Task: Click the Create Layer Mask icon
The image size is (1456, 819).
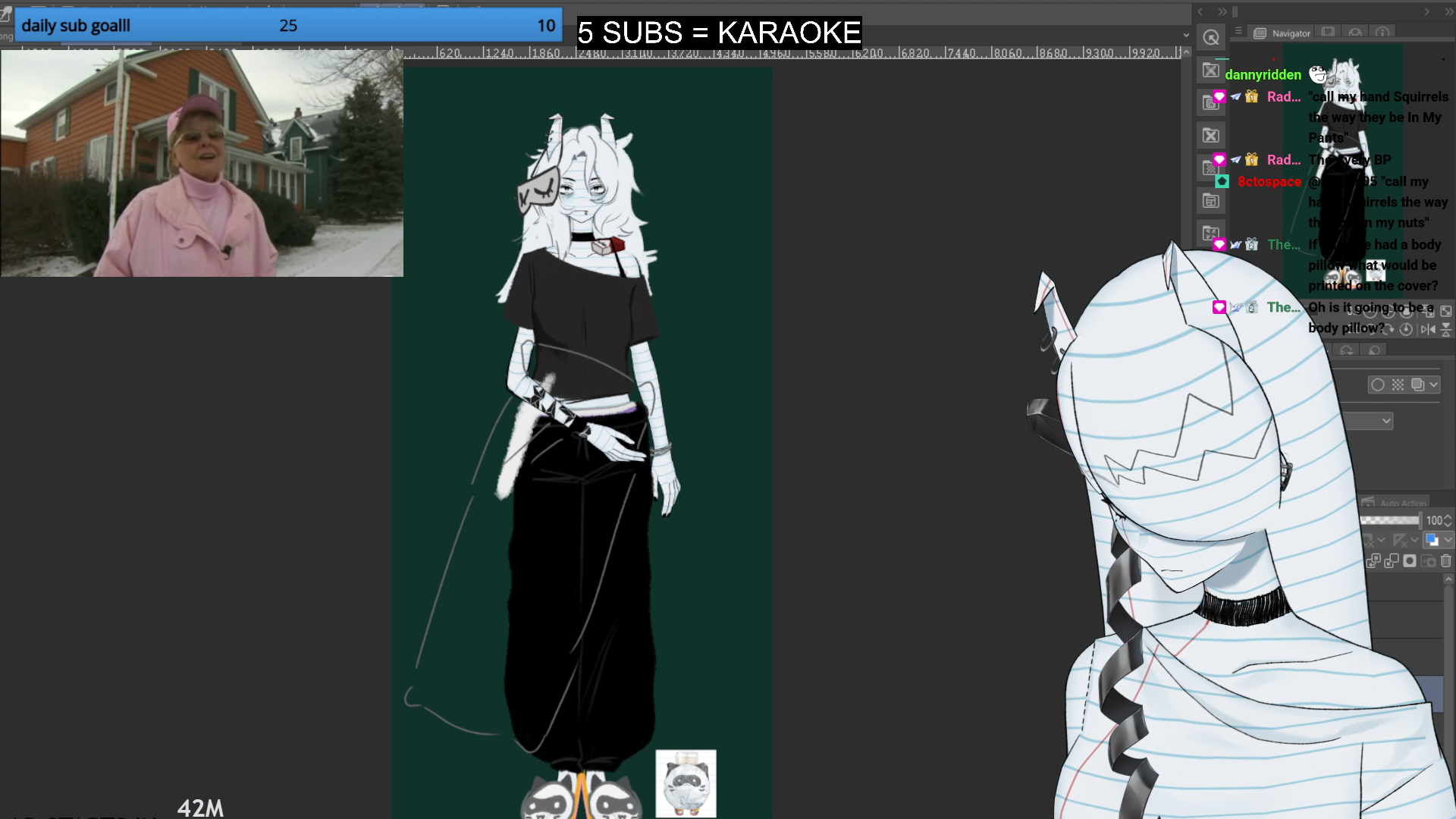Action: pos(1410,561)
